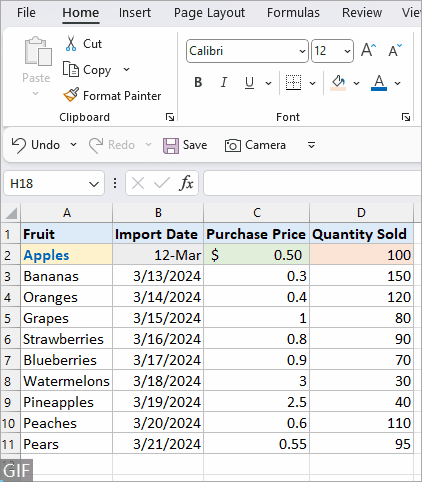Open the font size 12 dropdown

coord(347,51)
